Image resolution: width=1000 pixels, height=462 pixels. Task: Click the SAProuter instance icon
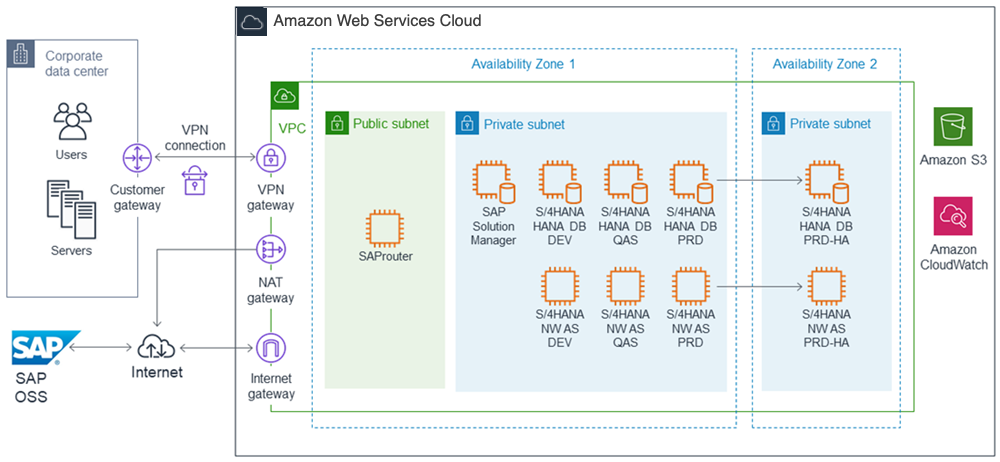coord(385,227)
